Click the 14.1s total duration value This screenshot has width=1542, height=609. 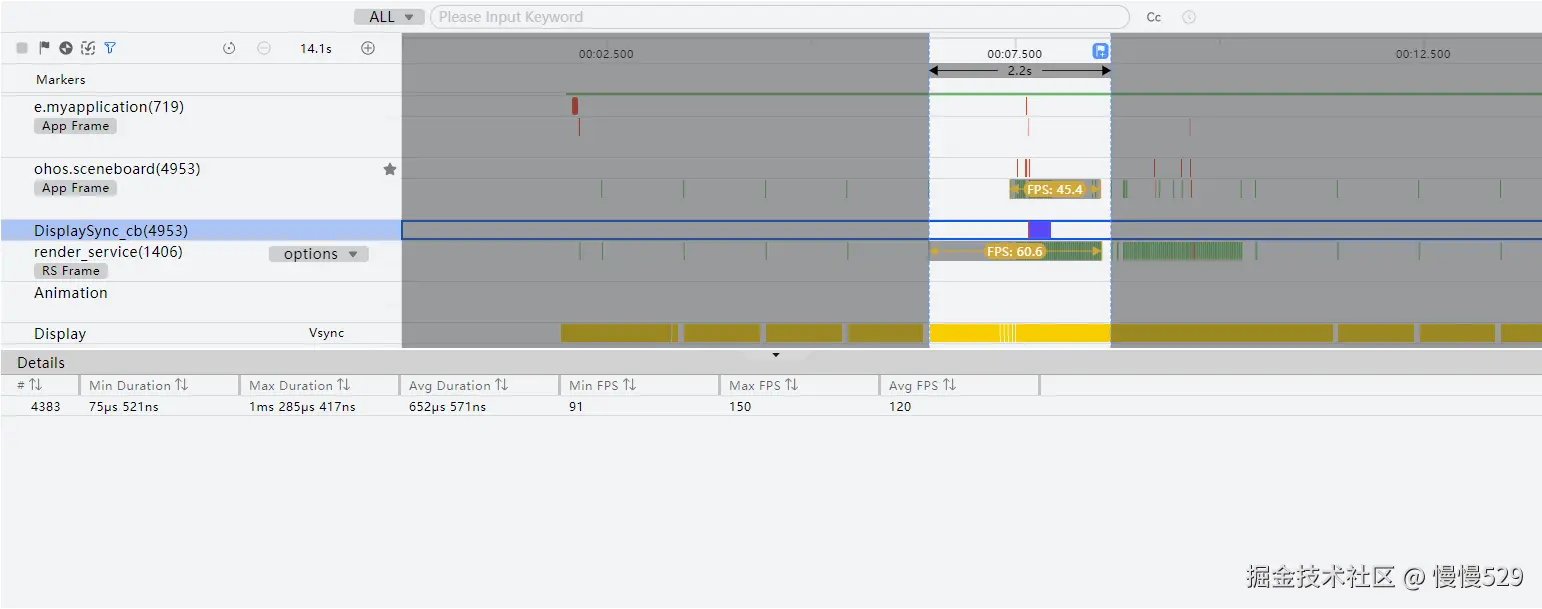pos(316,48)
